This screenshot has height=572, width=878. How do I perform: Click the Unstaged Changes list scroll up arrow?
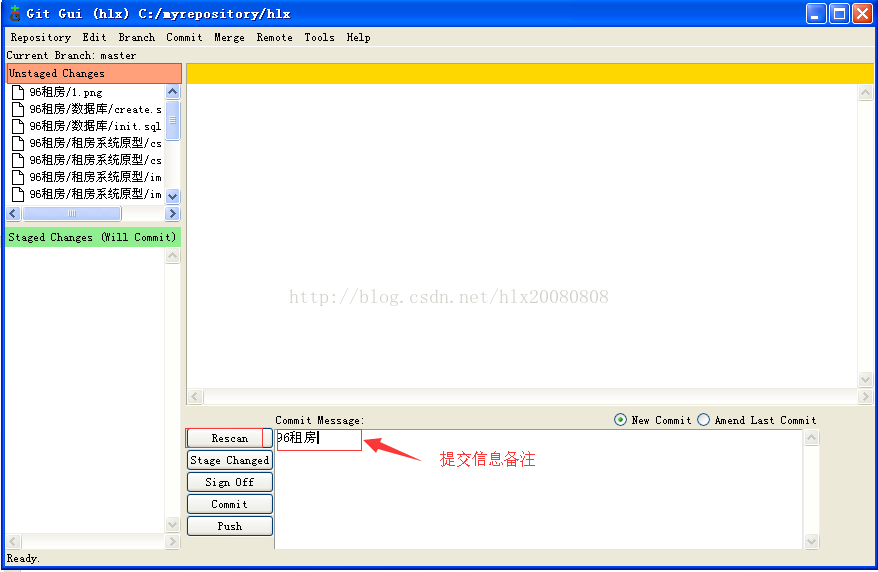(172, 92)
